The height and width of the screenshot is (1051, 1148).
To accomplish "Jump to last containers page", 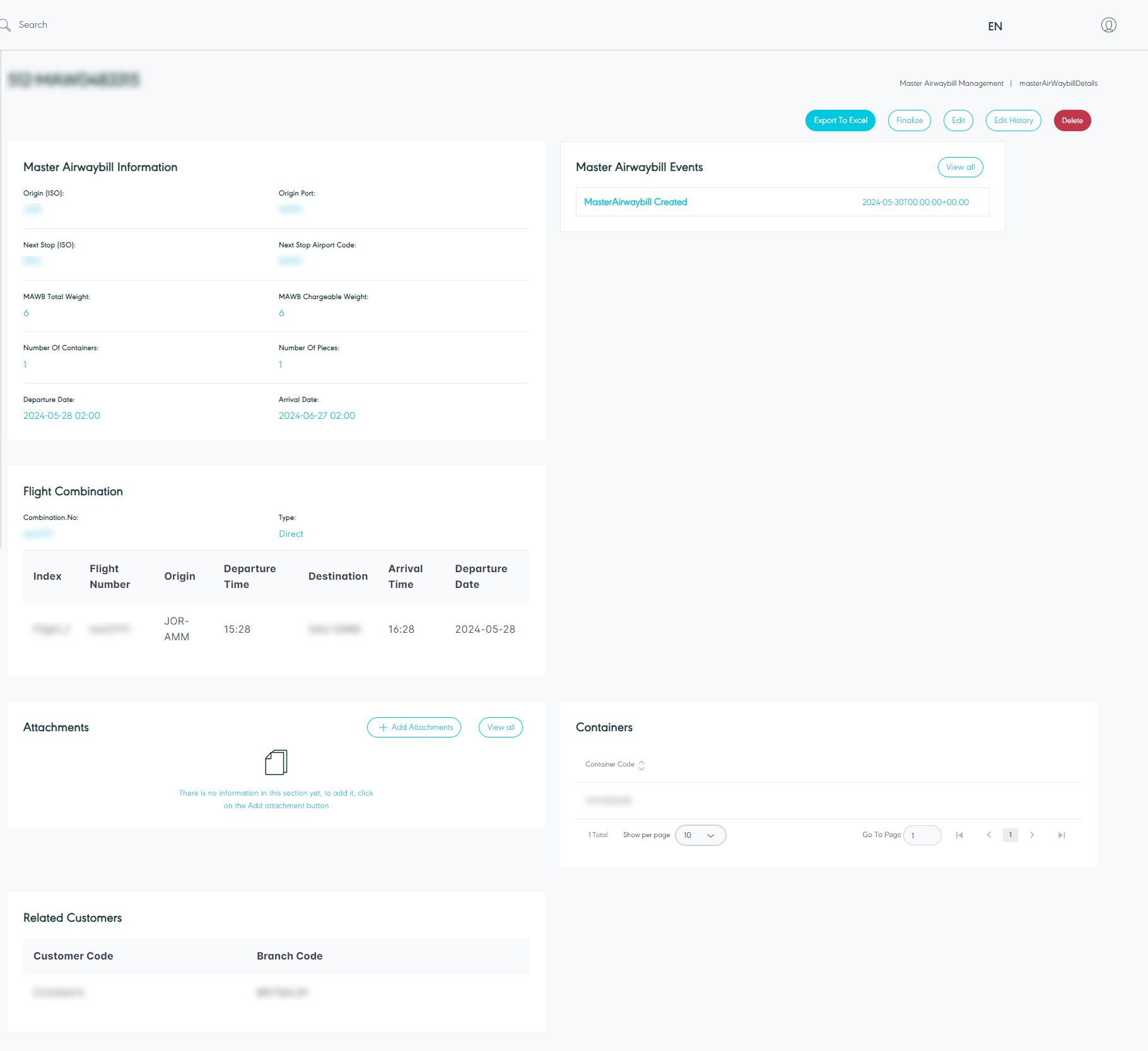I will click(x=1062, y=835).
